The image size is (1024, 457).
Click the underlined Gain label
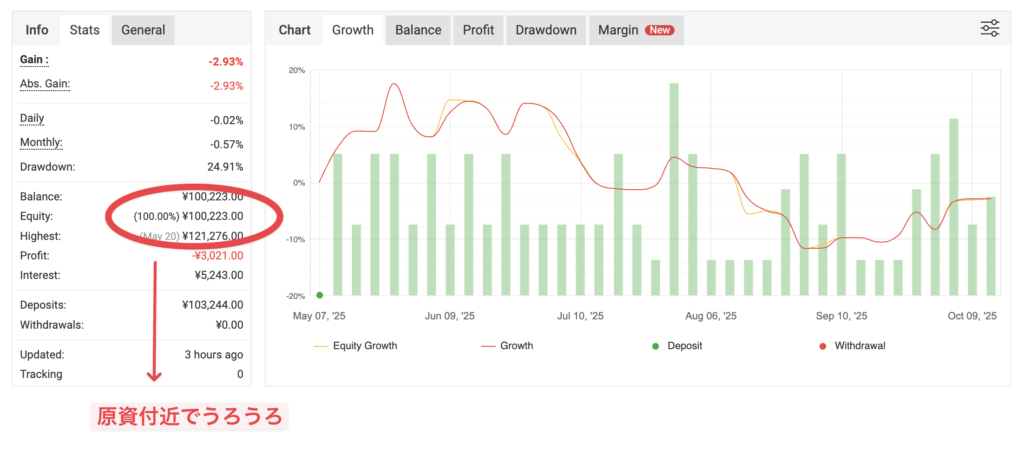click(35, 61)
